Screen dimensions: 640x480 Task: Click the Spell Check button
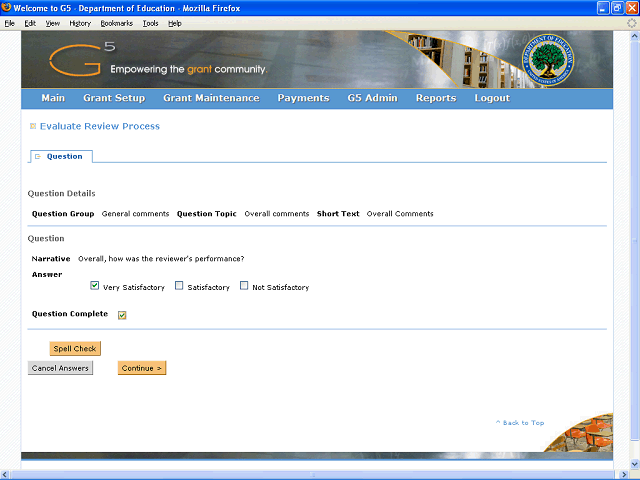click(75, 349)
